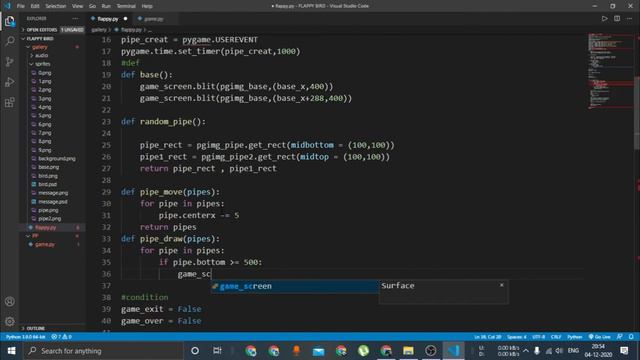This screenshot has height=360, width=640.
Task: Open flappy.py in Explorer tree
Action: [x=45, y=227]
